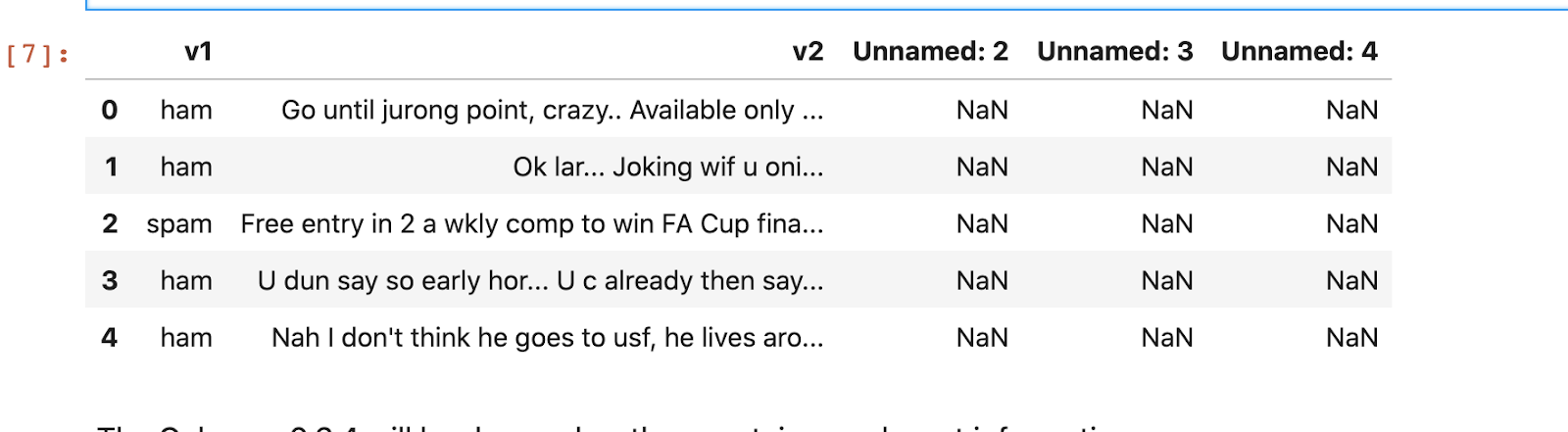1568x432 pixels.
Task: Click the [7] output prompt label
Action: click(37, 54)
